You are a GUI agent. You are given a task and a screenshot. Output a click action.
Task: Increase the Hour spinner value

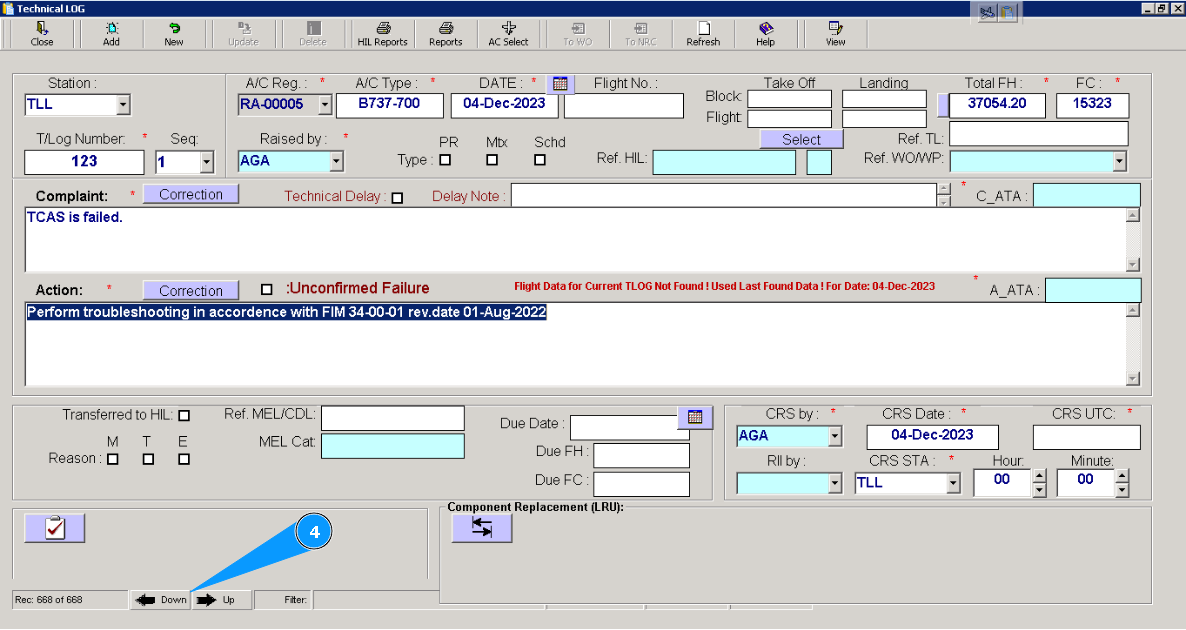click(x=1039, y=477)
